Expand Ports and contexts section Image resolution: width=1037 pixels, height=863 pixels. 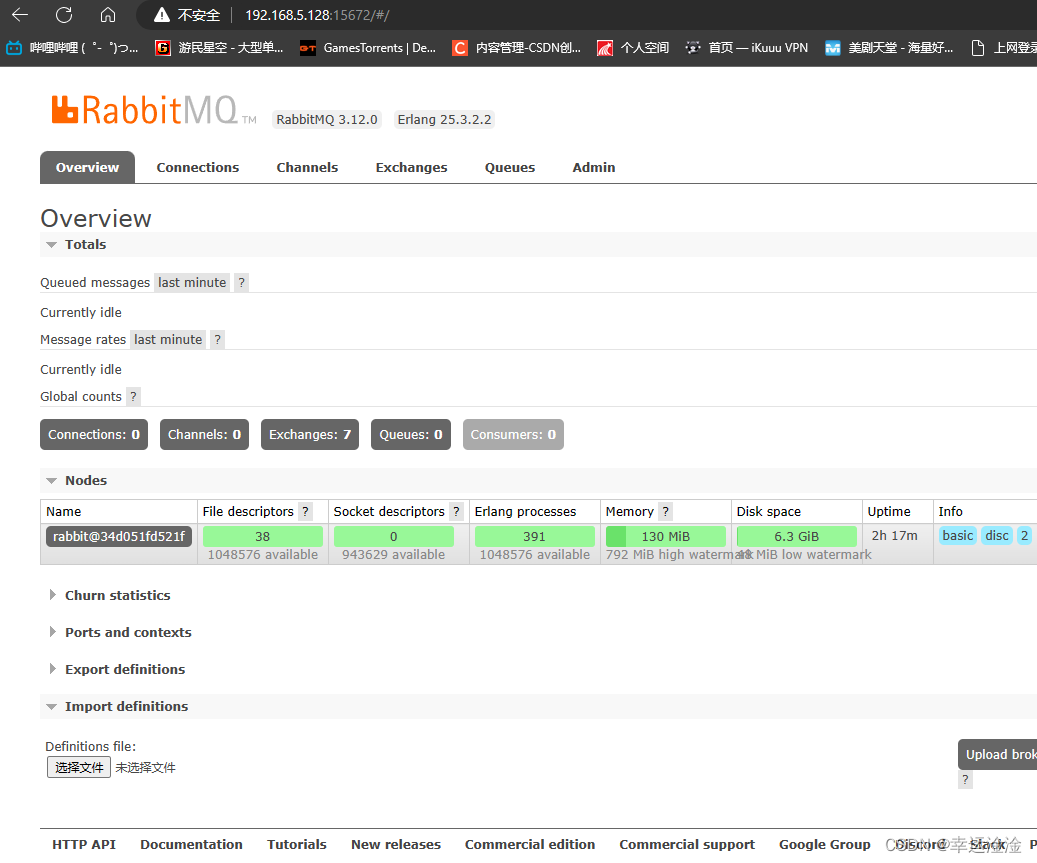tap(127, 633)
